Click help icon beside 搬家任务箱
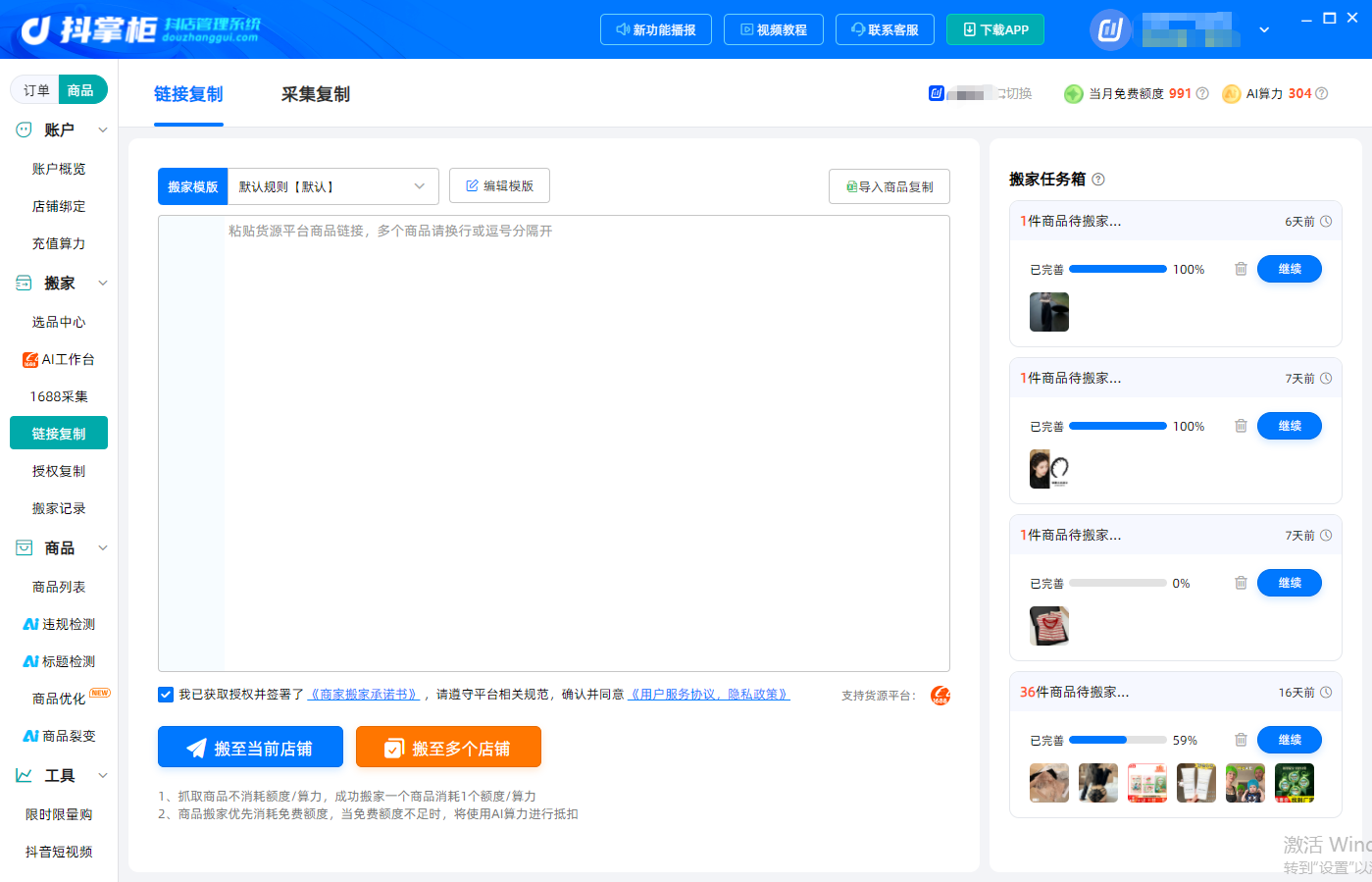 (1098, 180)
